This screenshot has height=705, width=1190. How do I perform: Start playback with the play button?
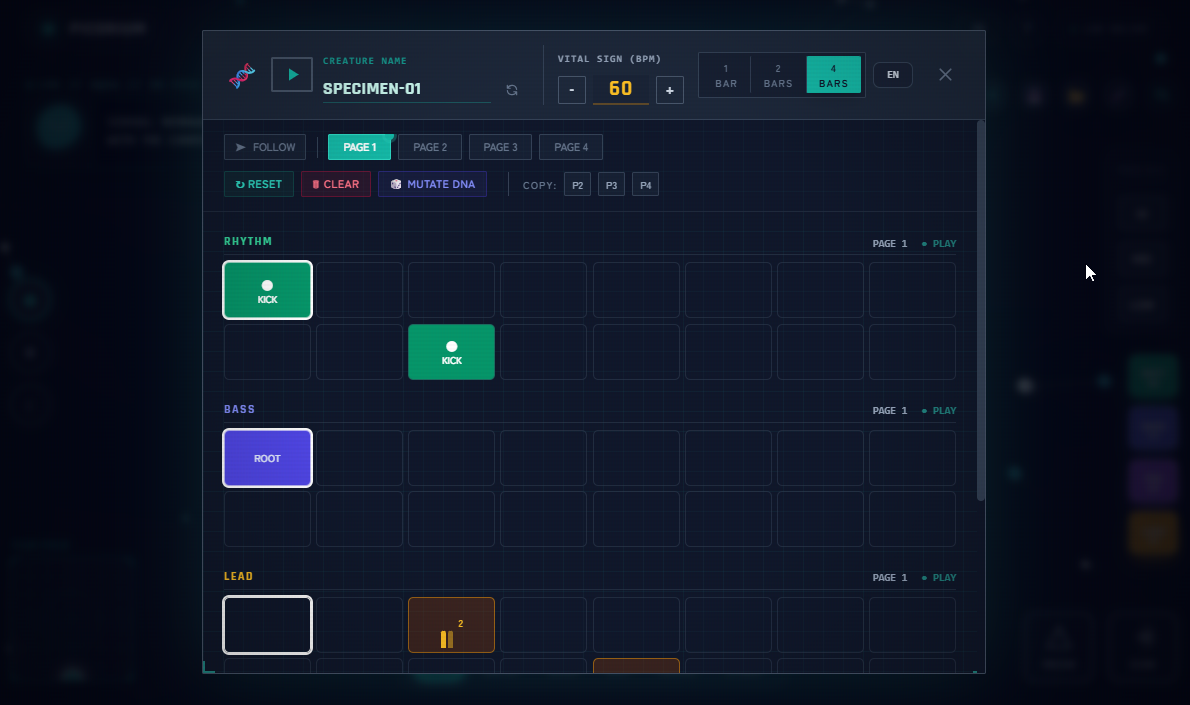pyautogui.click(x=292, y=74)
